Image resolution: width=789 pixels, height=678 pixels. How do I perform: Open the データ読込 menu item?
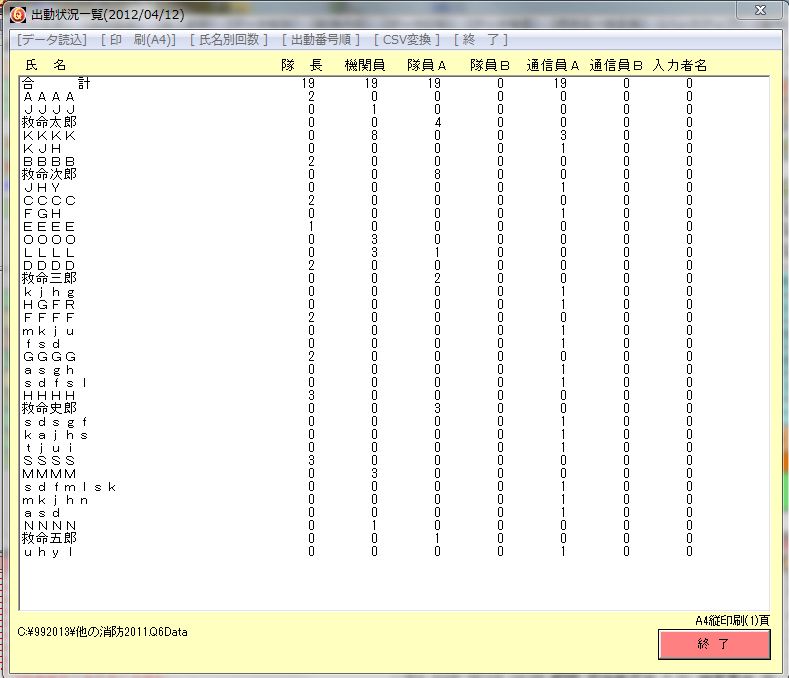(52, 40)
